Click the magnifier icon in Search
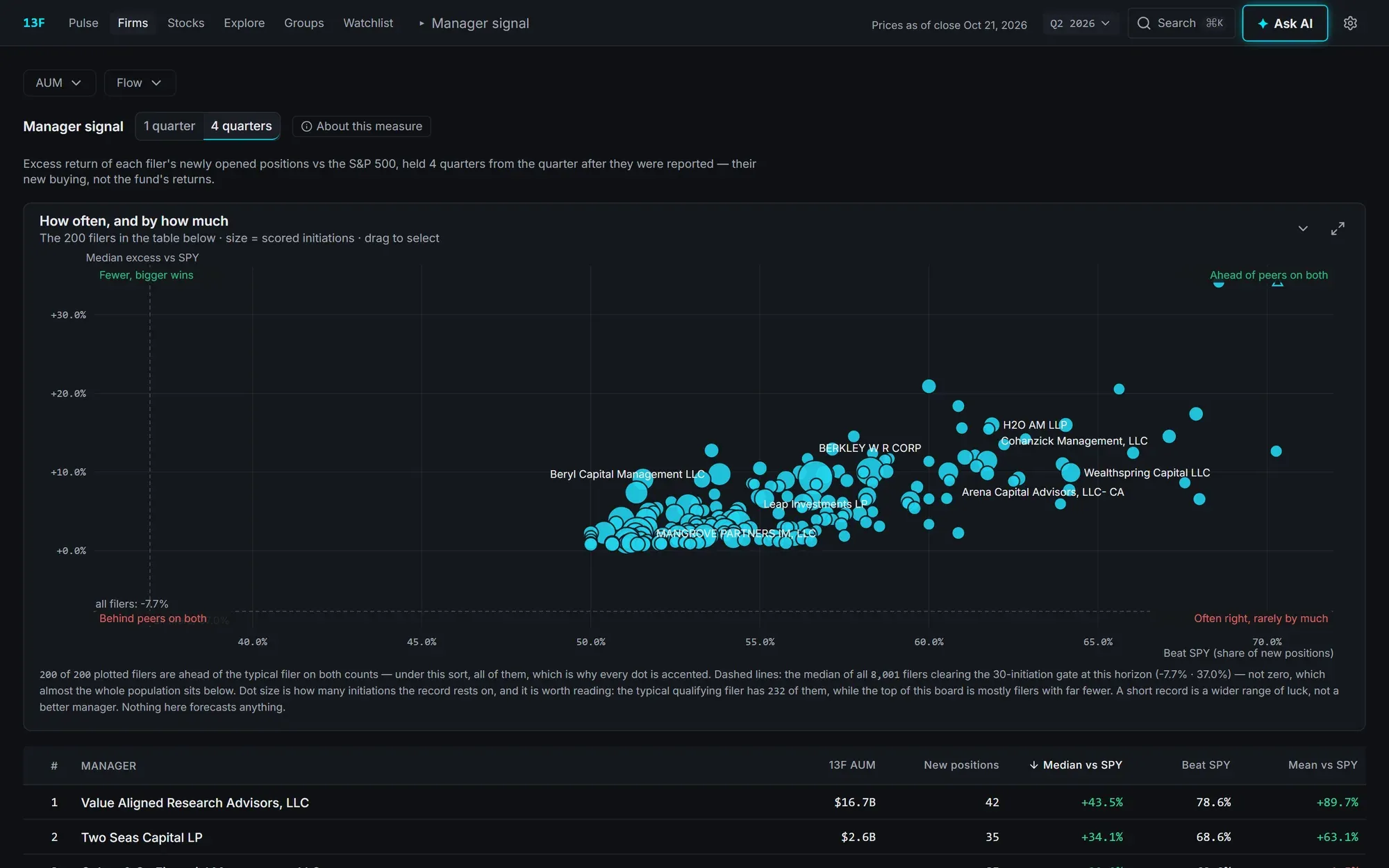This screenshot has width=1389, height=868. 1144,23
